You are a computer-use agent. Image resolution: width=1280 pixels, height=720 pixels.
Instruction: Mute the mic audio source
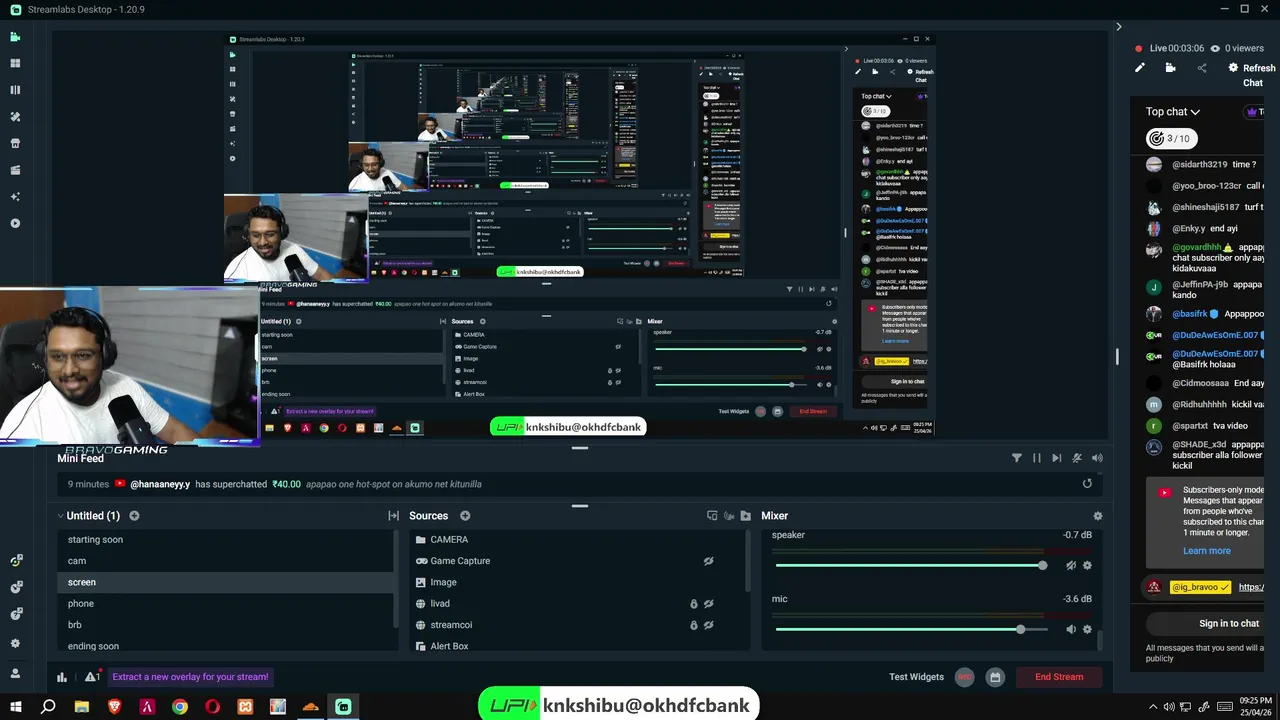1071,630
